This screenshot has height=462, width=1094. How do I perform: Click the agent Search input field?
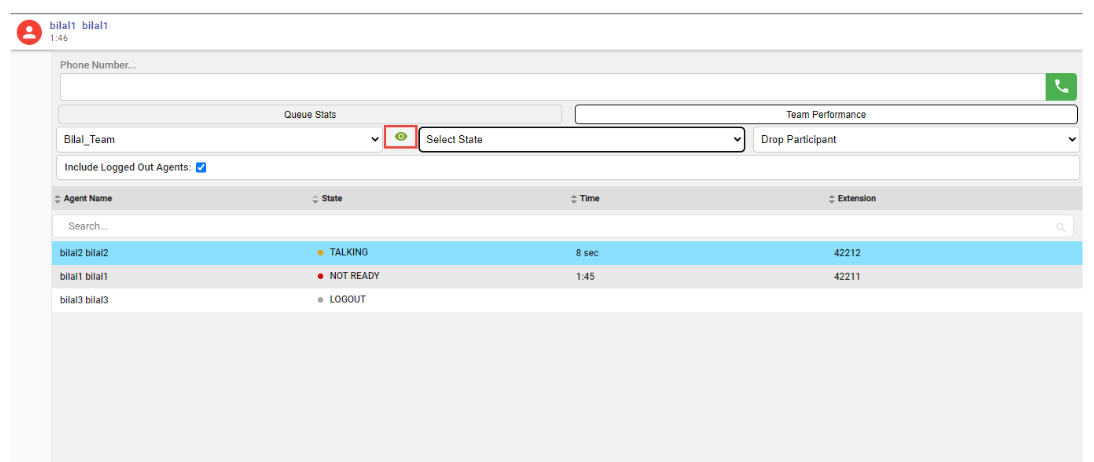pos(552,227)
